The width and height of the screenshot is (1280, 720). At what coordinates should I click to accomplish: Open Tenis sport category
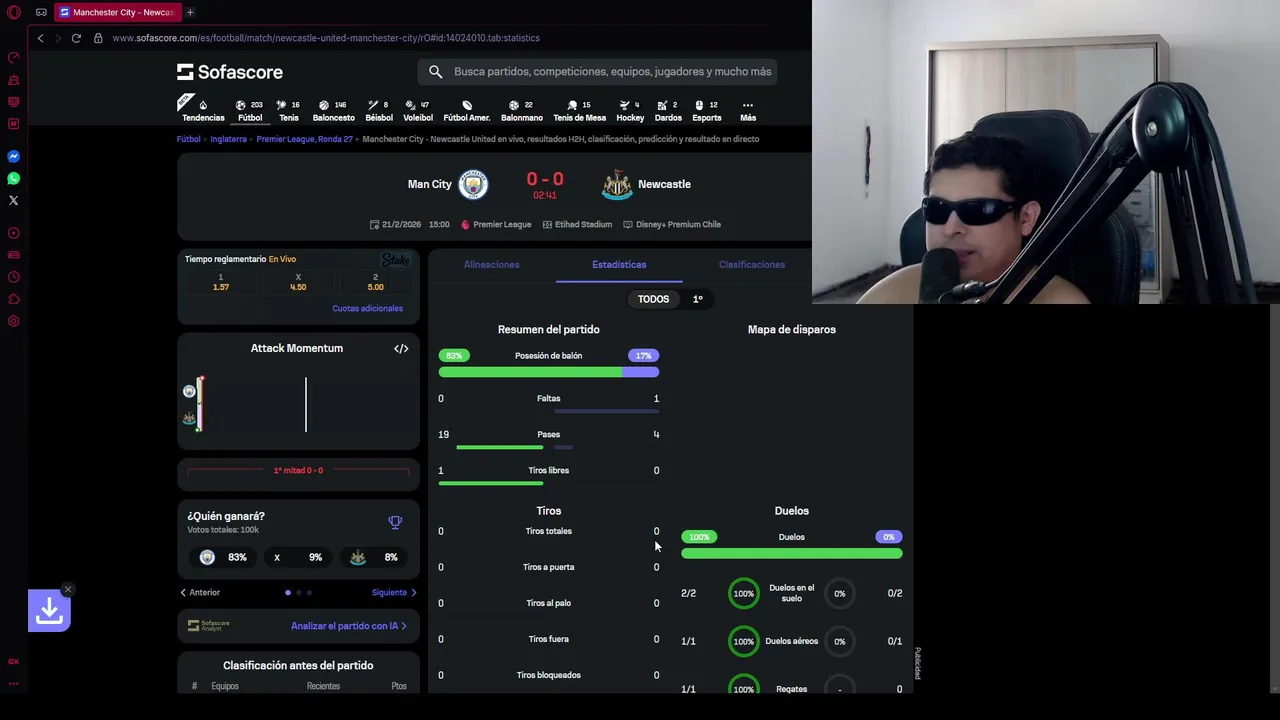[289, 110]
